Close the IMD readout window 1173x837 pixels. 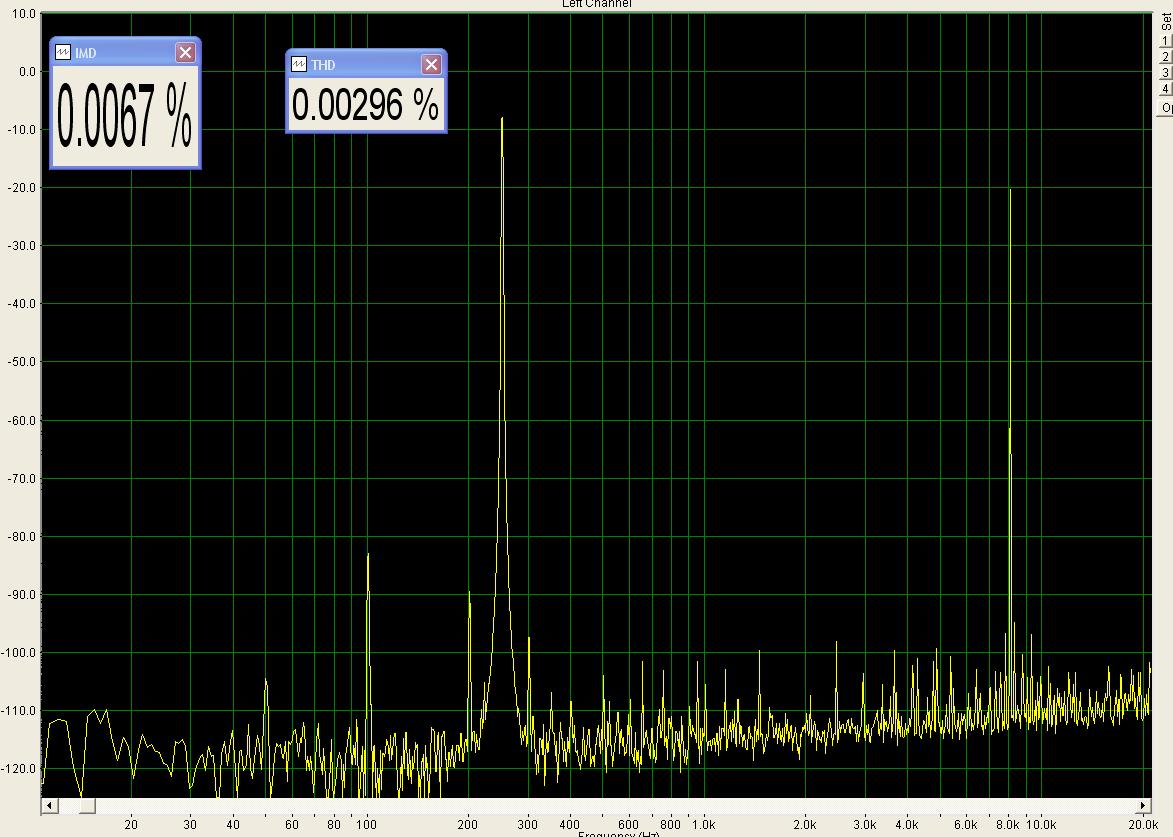(x=185, y=52)
